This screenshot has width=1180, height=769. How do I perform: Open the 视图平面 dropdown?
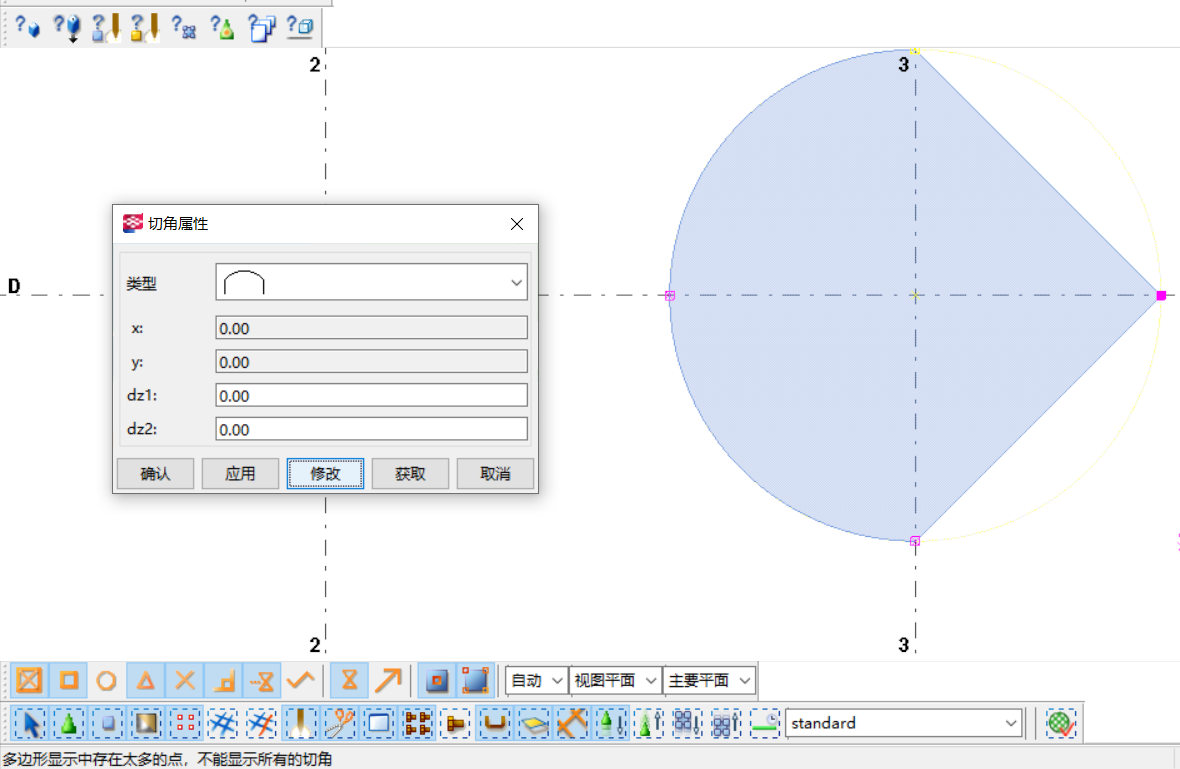616,680
